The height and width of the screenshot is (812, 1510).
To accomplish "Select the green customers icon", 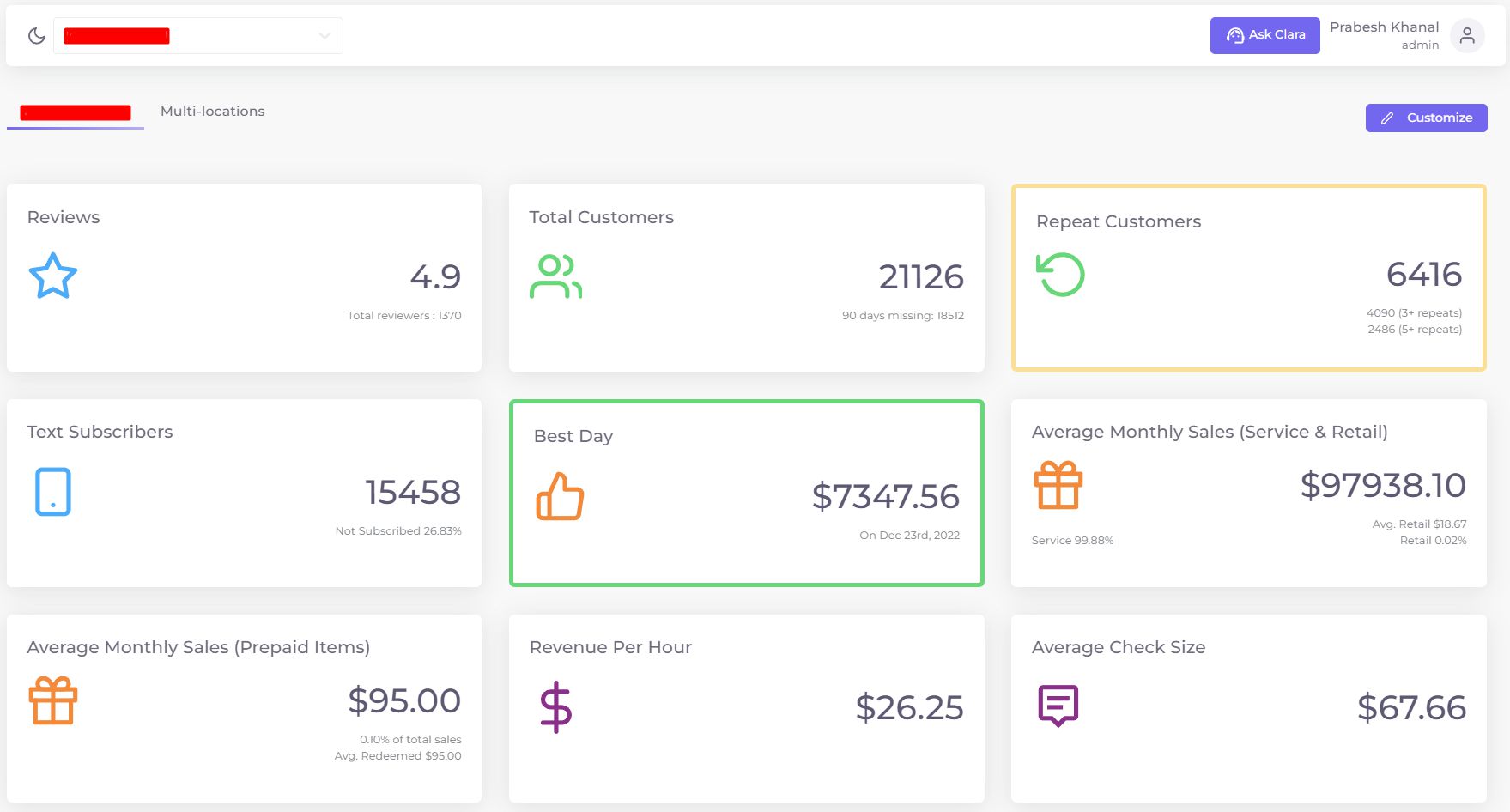I will click(x=555, y=275).
